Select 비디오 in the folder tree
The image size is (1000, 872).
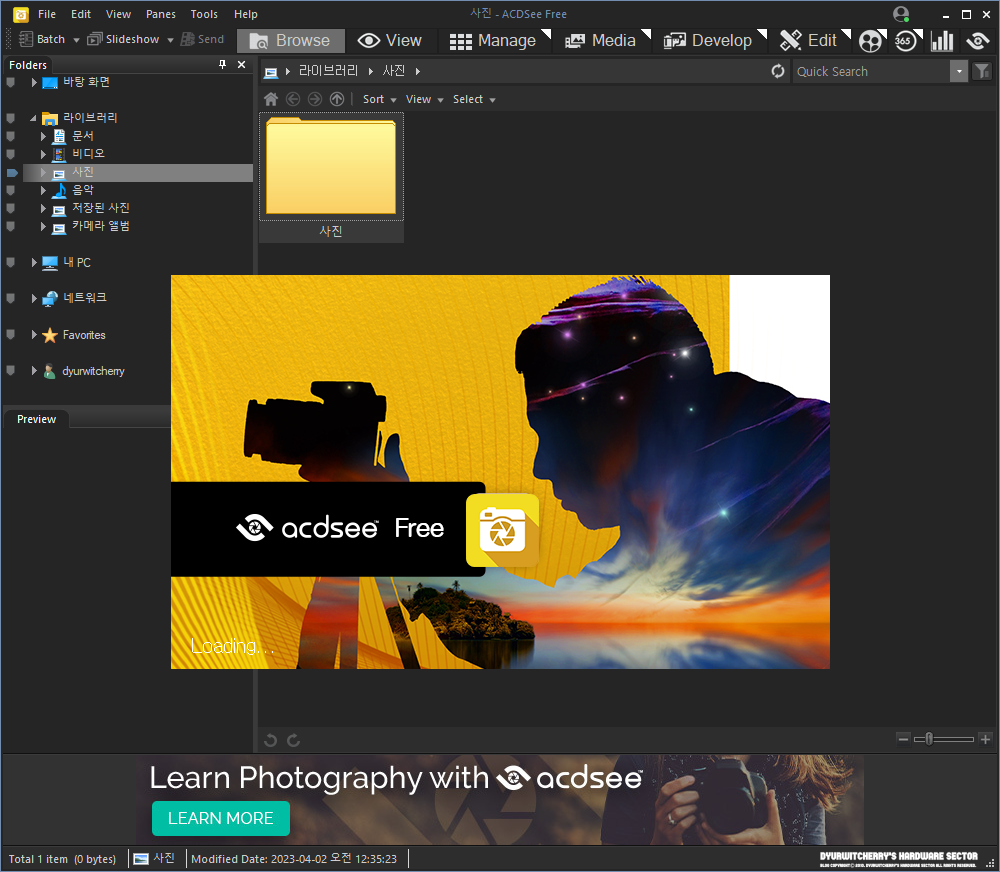[88, 154]
